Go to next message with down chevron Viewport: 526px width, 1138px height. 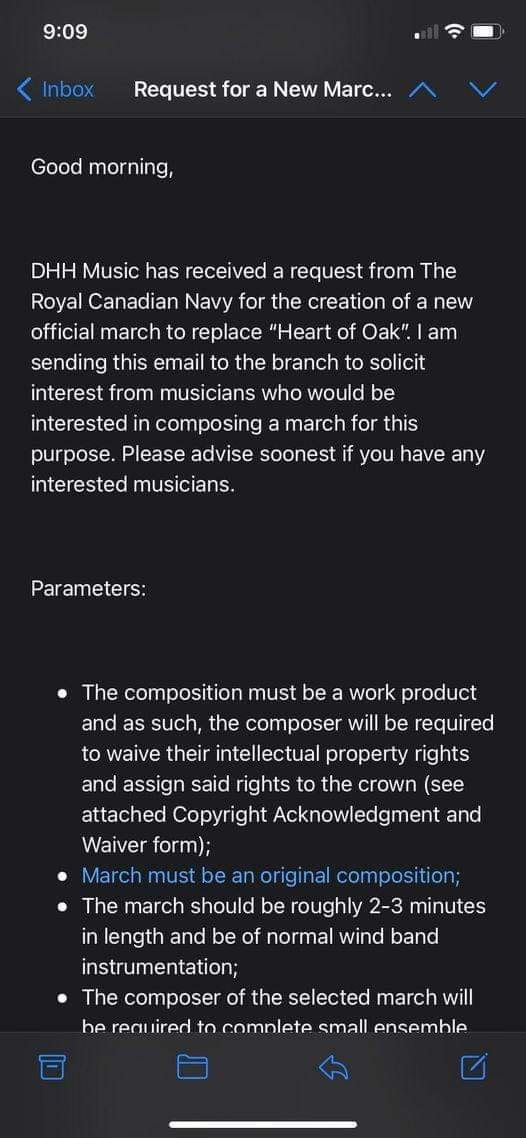click(x=483, y=90)
